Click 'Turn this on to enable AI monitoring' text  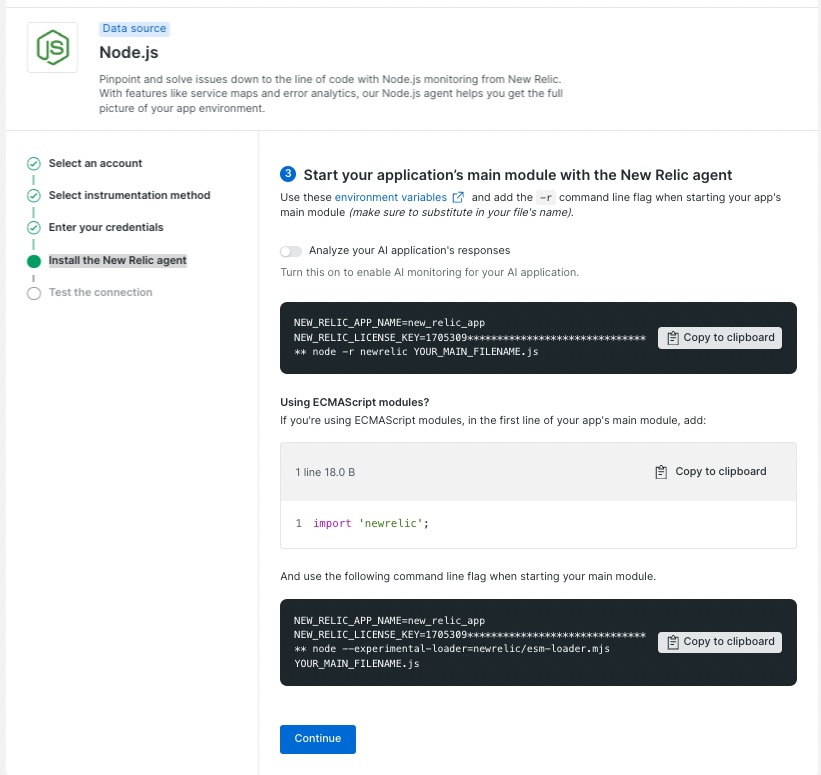tap(429, 272)
